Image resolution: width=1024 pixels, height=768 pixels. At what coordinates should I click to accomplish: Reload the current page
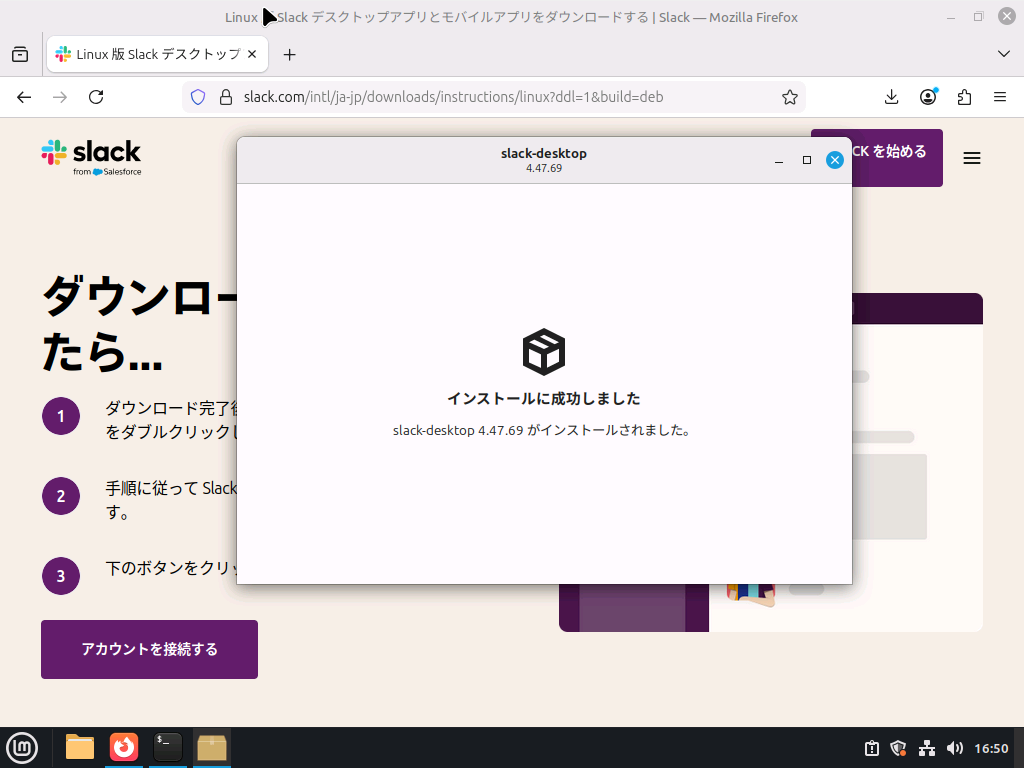click(x=96, y=96)
